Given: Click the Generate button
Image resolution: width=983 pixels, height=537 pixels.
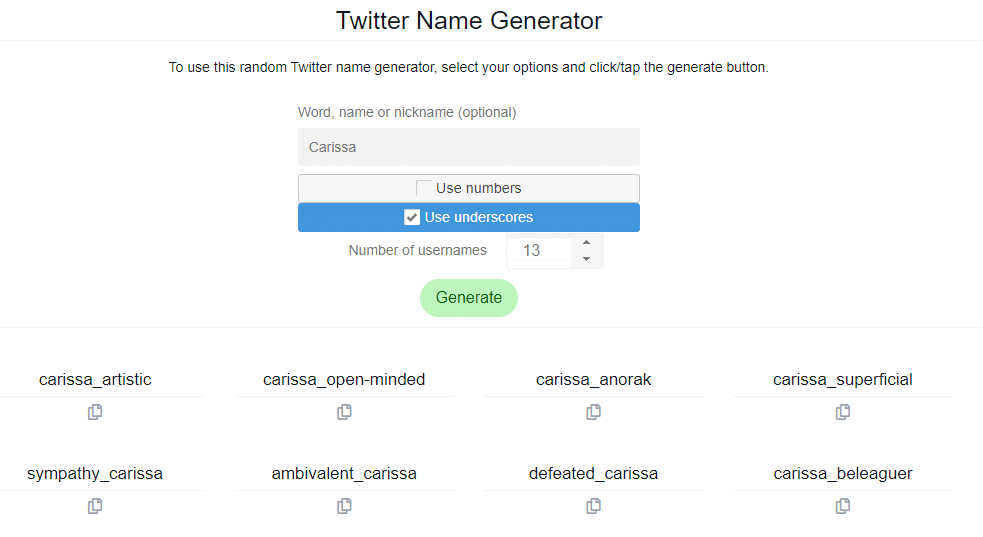Looking at the screenshot, I should click(469, 298).
